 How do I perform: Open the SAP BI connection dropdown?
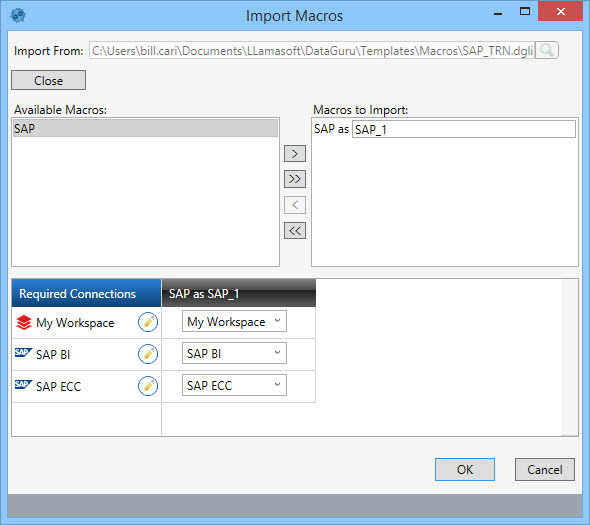pyautogui.click(x=234, y=353)
